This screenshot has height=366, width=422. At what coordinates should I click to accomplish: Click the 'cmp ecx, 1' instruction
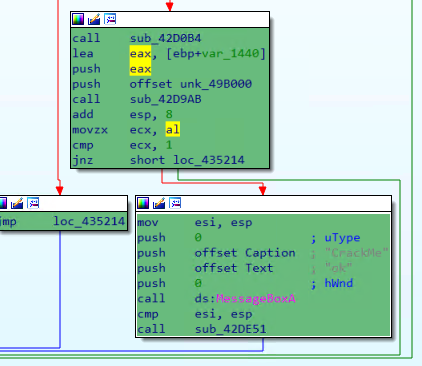point(122,145)
